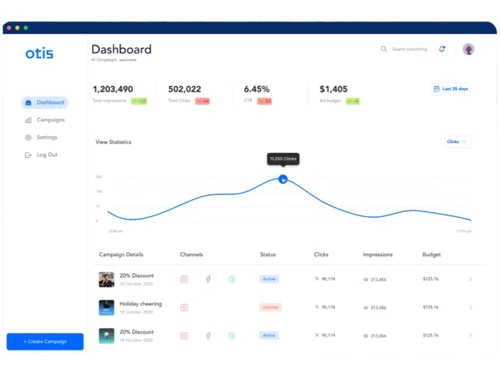Open the Dashboard sidebar item

[x=45, y=102]
